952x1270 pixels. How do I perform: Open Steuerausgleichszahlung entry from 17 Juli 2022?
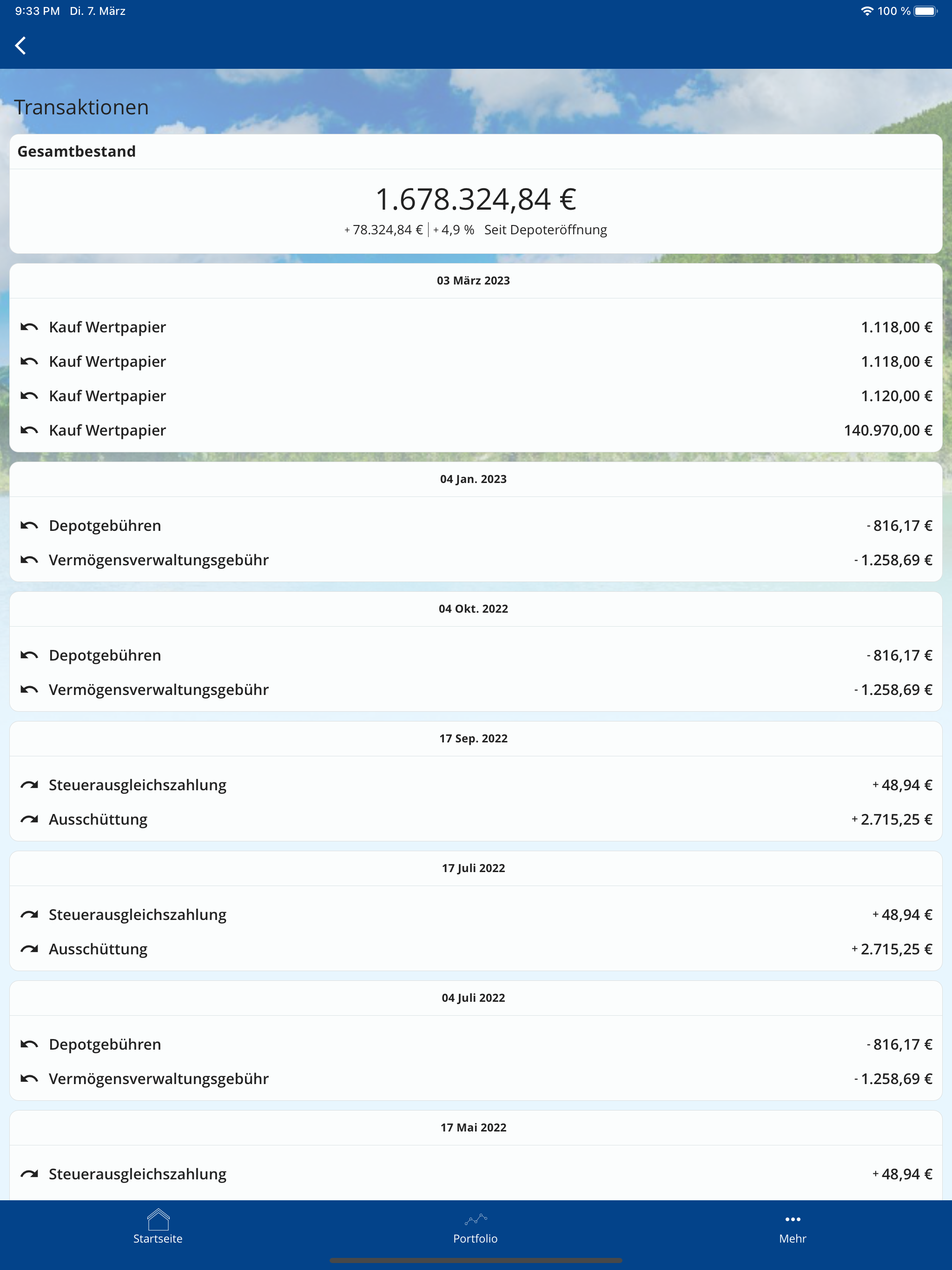click(476, 915)
